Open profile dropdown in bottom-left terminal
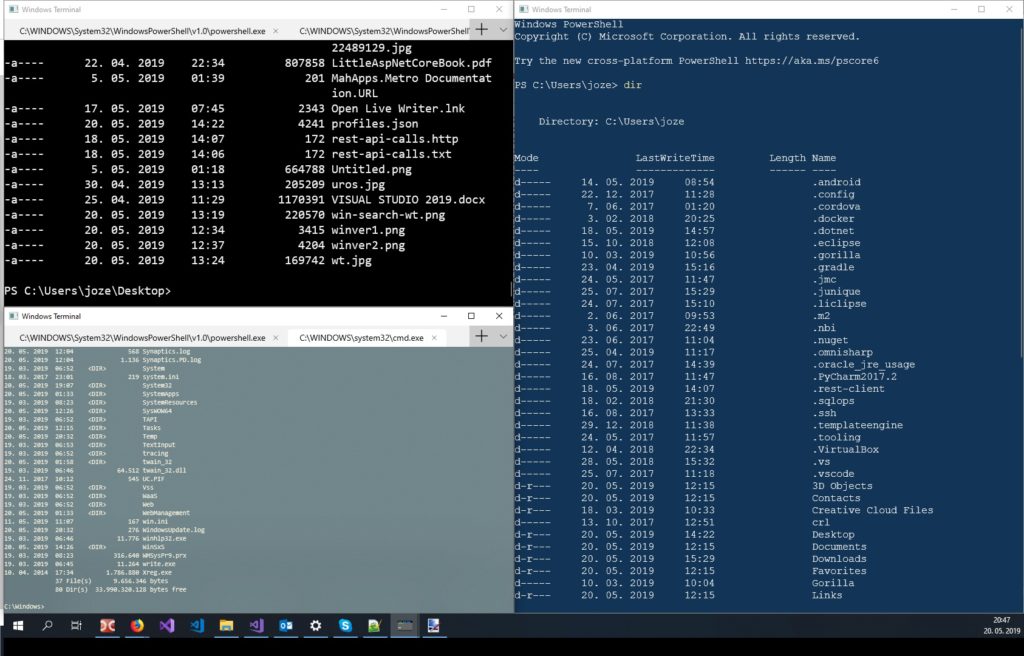The width and height of the screenshot is (1024, 656). tap(503, 336)
